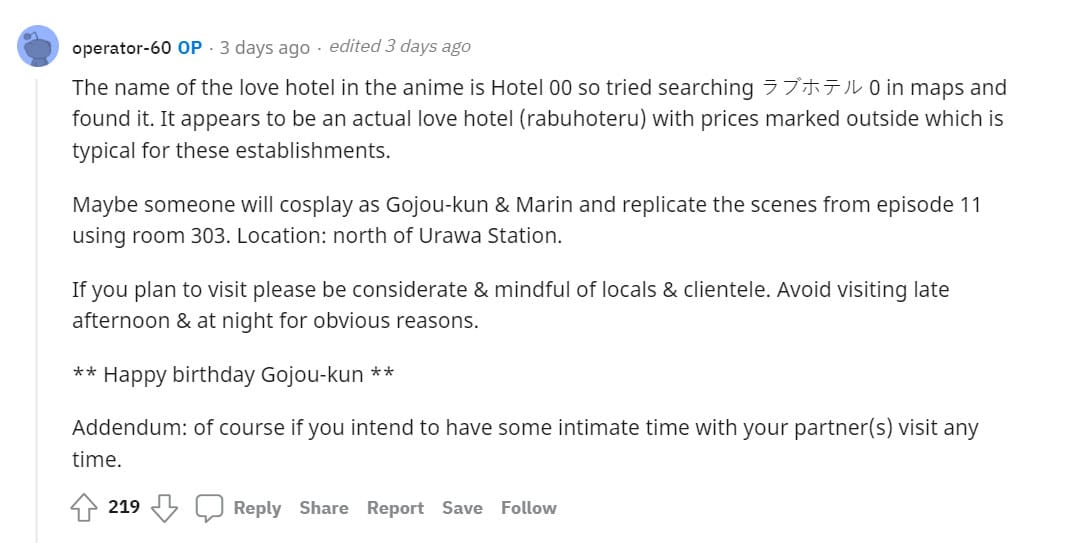Viewport: 1080px width, 543px height.
Task: Click the 219 vote score
Action: [x=124, y=507]
